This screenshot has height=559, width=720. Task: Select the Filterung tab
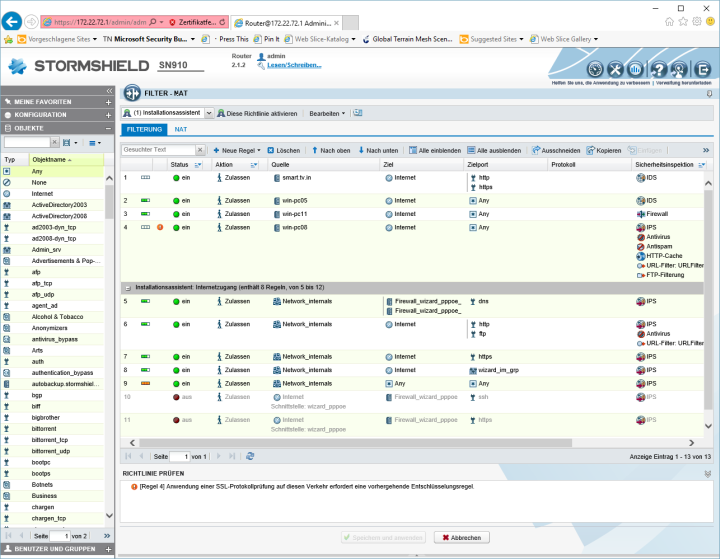144,130
